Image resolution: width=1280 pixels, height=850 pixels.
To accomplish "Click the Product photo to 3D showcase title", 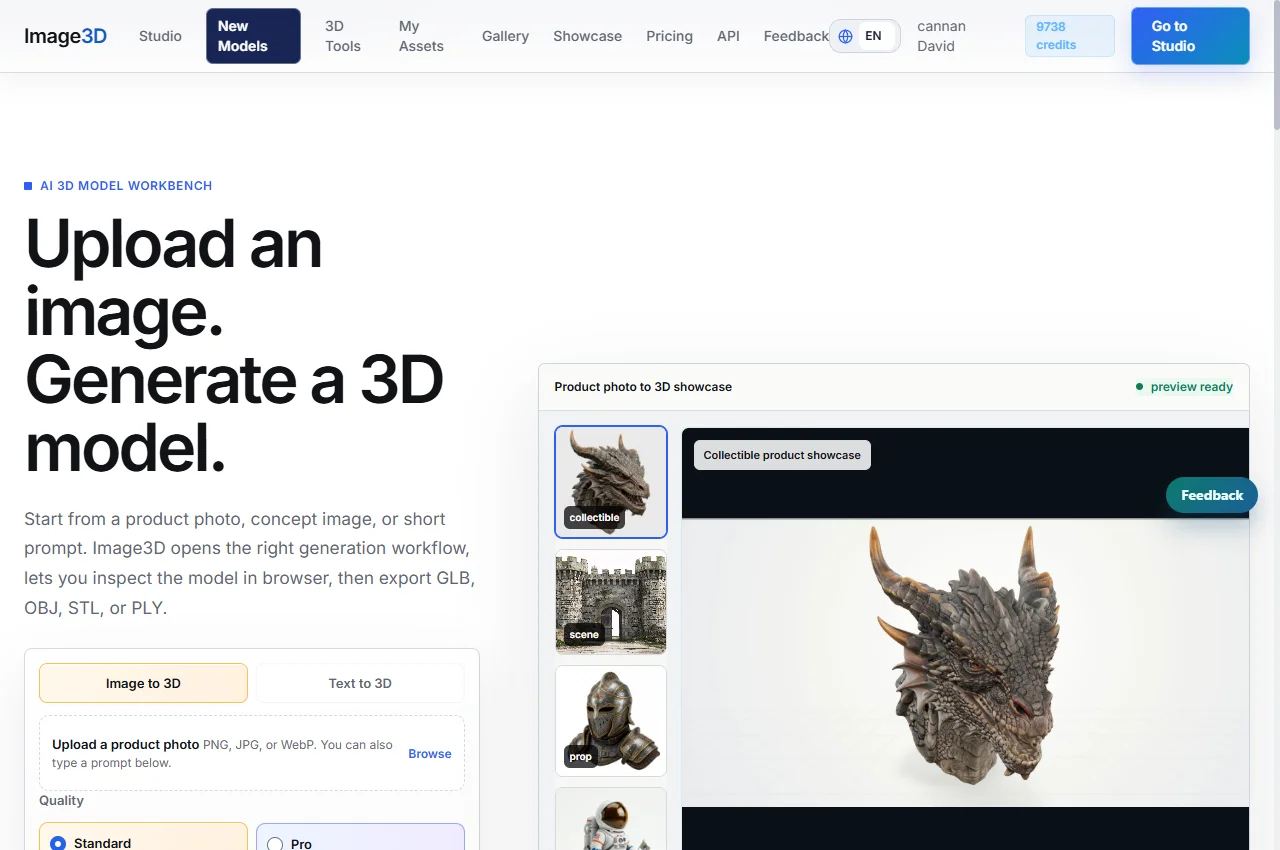I will point(643,387).
